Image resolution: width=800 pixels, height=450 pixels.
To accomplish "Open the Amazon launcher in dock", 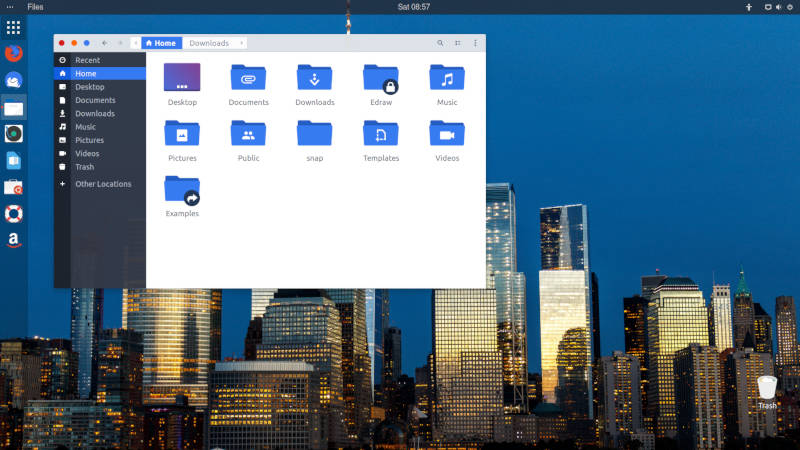I will 13,240.
